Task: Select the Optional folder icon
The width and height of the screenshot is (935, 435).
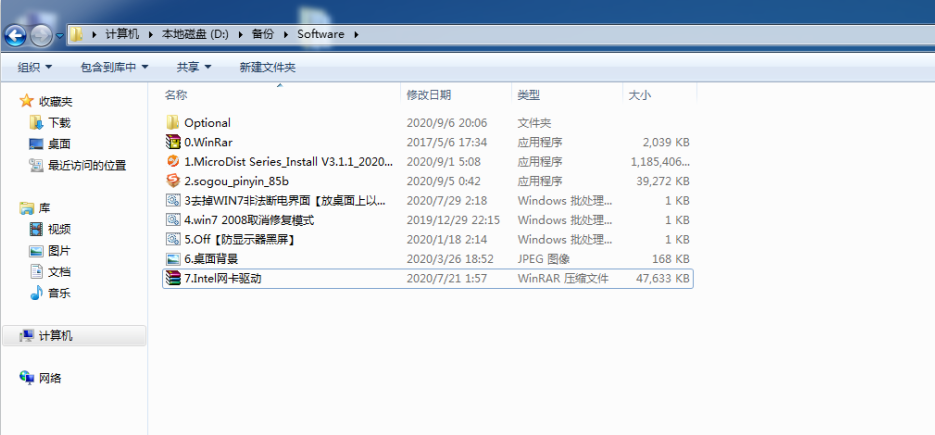Action: tap(173, 123)
